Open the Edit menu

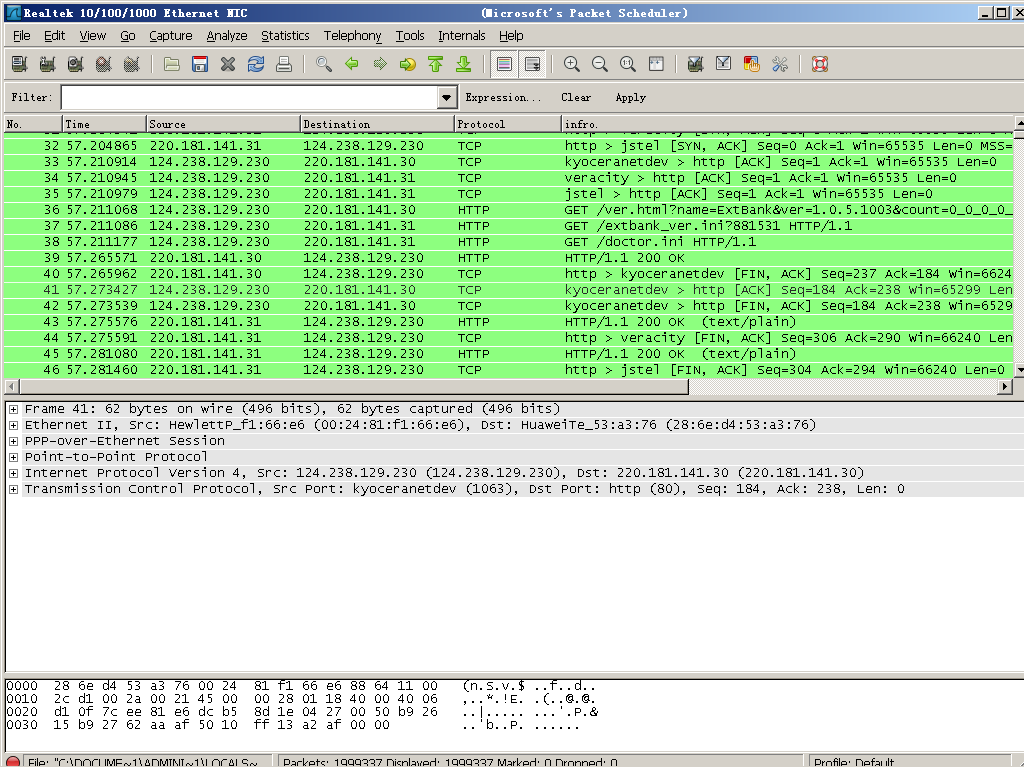[54, 36]
